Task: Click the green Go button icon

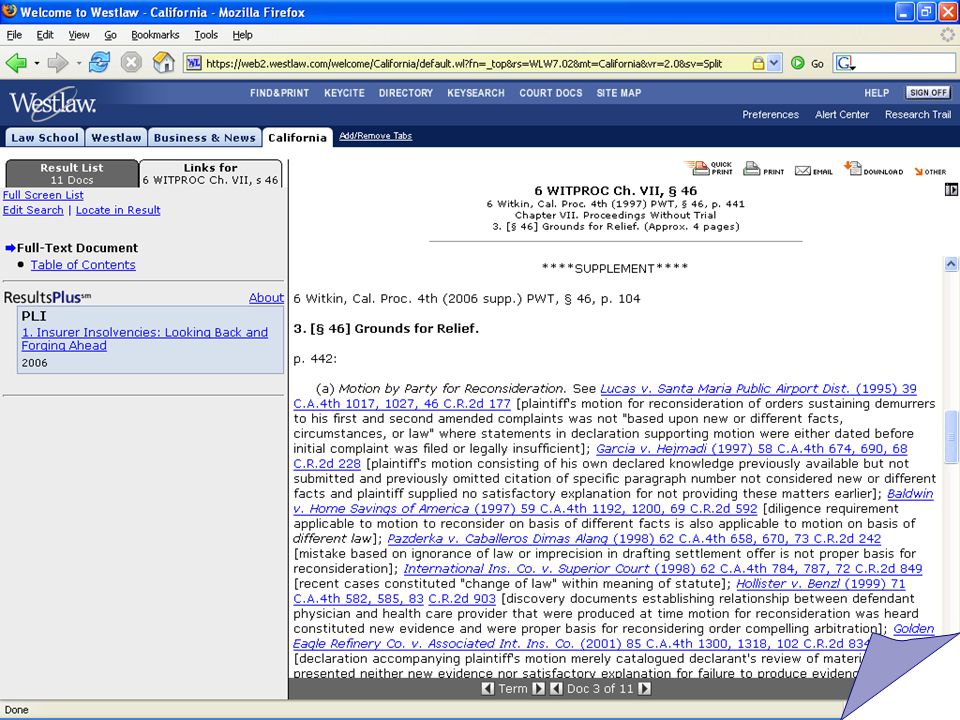Action: click(797, 63)
